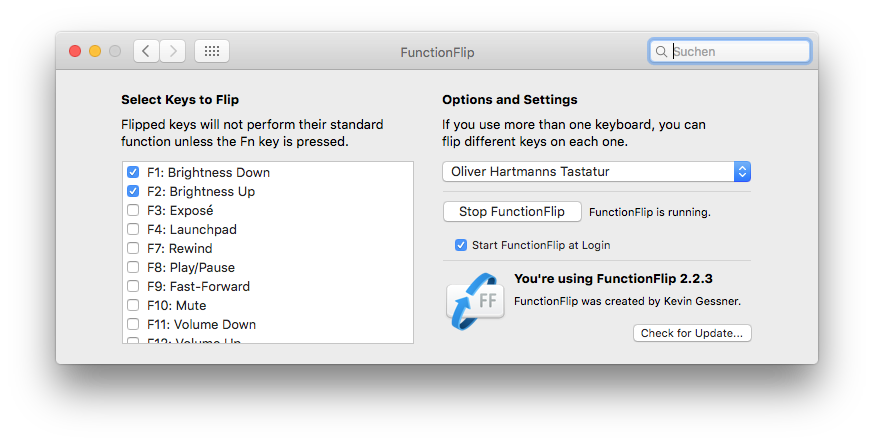Screen dimensions: 874x444
Task: Click the search magnifier icon
Action: point(662,51)
